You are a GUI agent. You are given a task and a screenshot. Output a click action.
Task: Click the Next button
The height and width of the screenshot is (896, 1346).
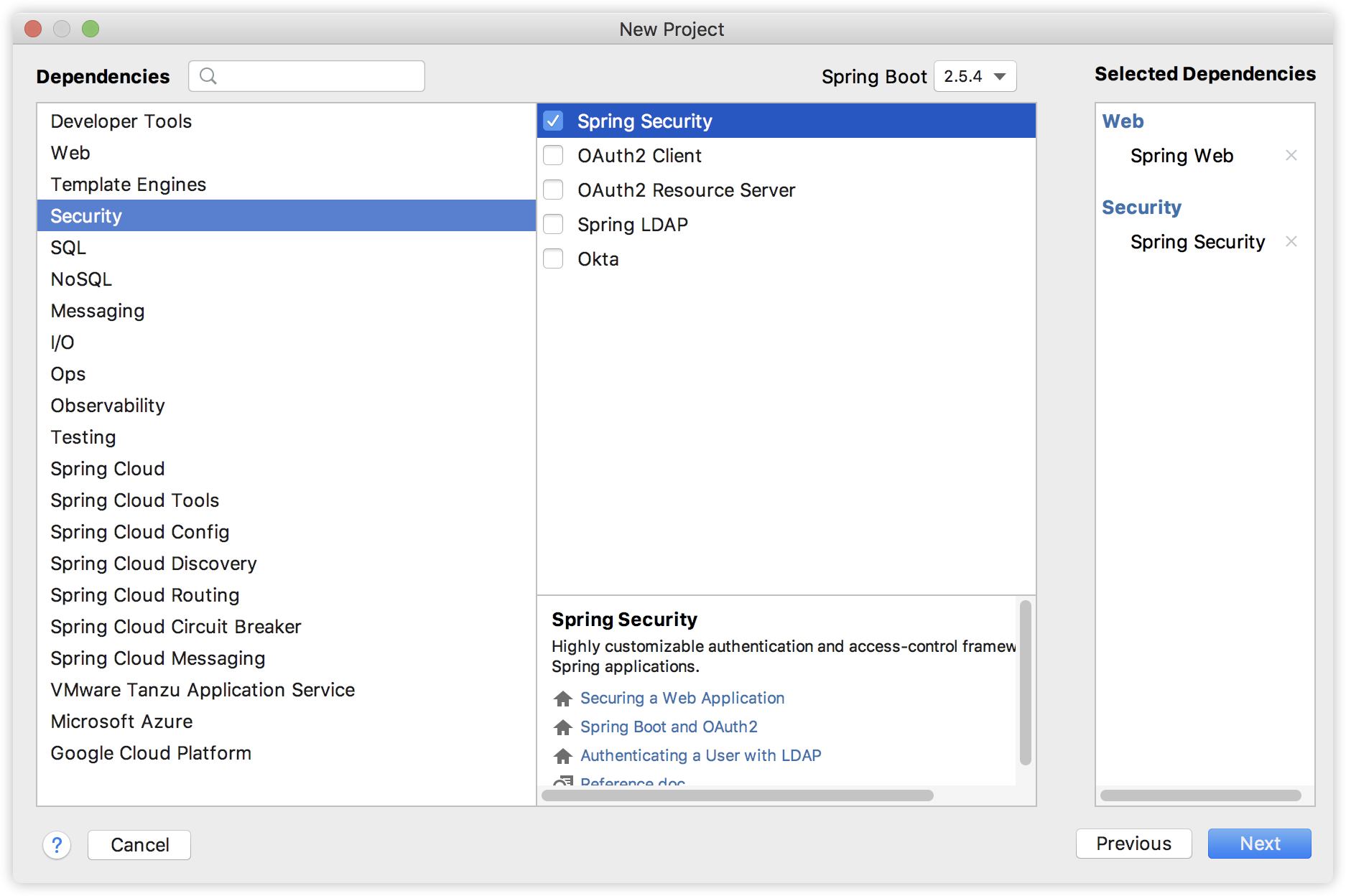pos(1259,844)
